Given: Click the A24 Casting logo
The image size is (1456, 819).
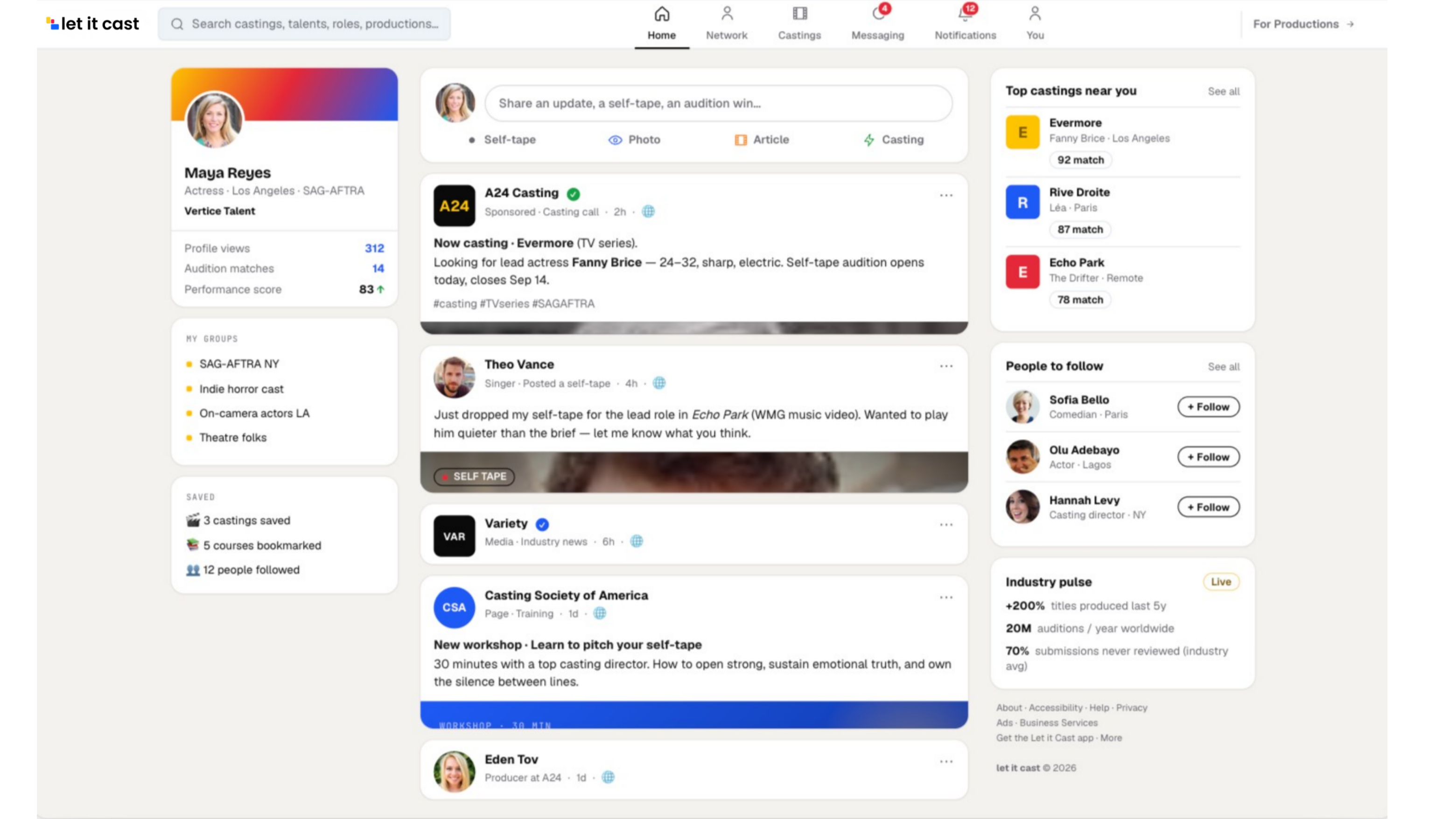Looking at the screenshot, I should 454,206.
